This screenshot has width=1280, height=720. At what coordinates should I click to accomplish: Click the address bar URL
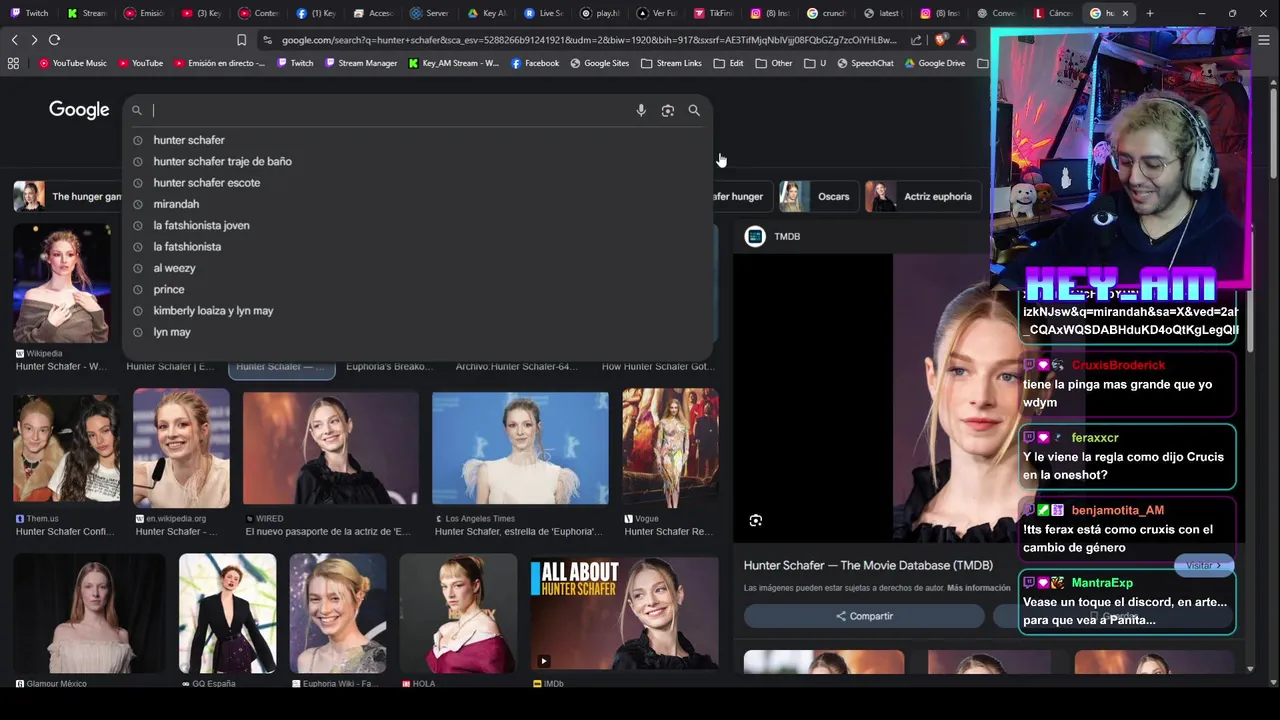point(589,40)
